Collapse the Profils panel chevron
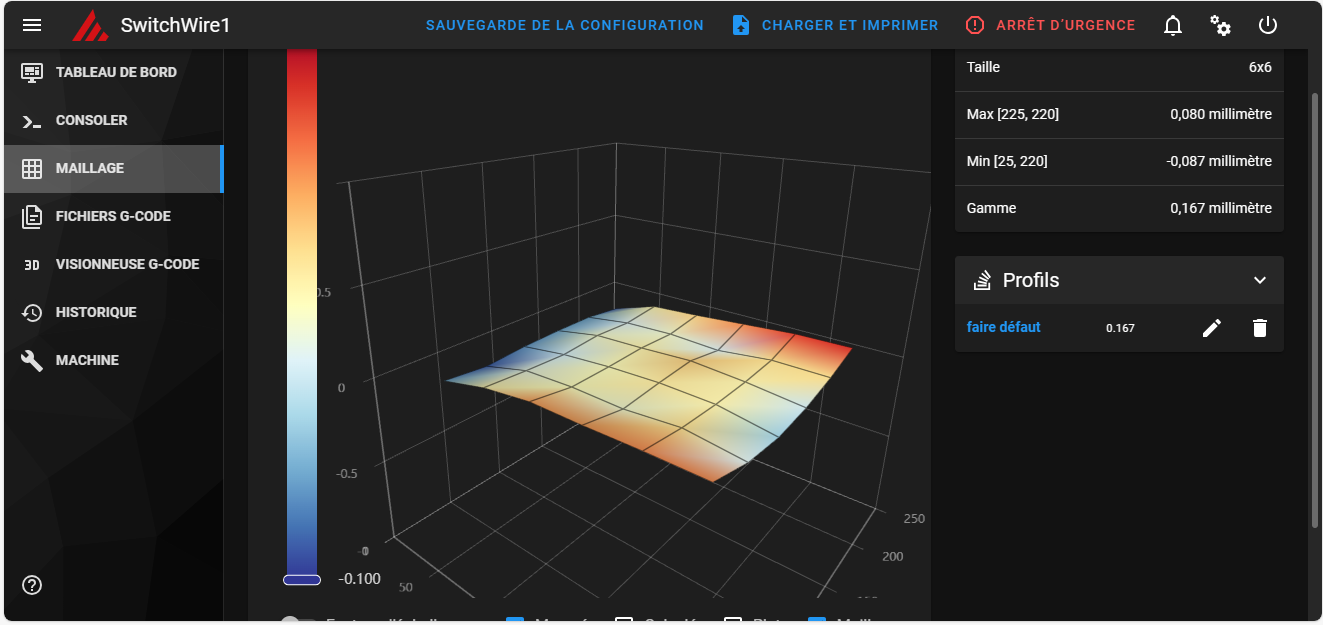The width and height of the screenshot is (1323, 625). pyautogui.click(x=1260, y=280)
